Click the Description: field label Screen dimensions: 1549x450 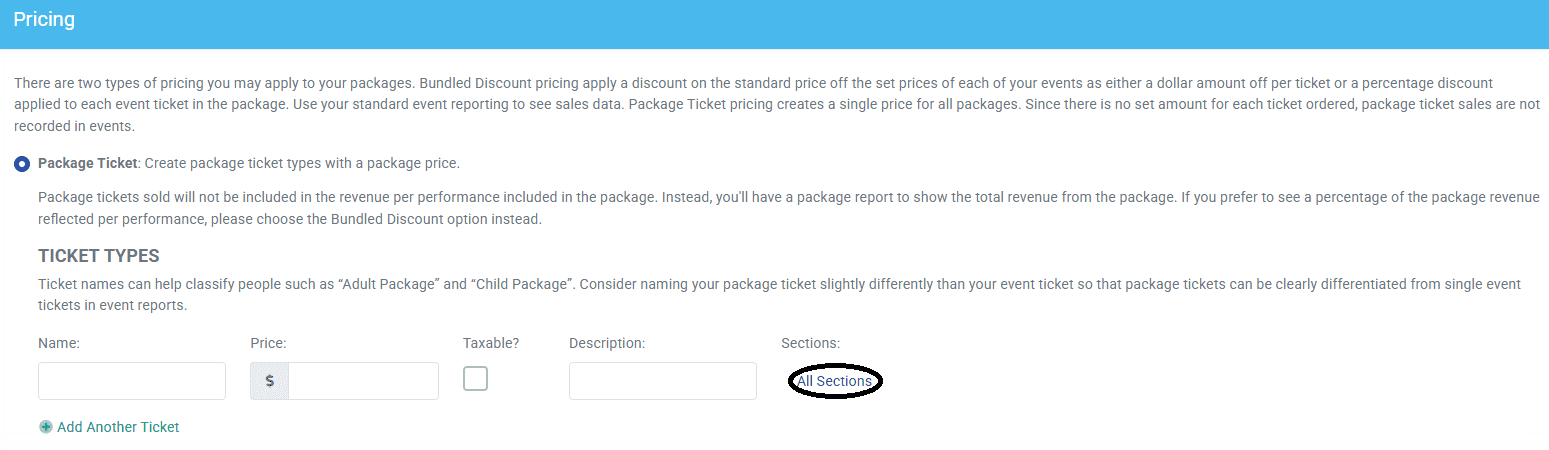pos(607,343)
